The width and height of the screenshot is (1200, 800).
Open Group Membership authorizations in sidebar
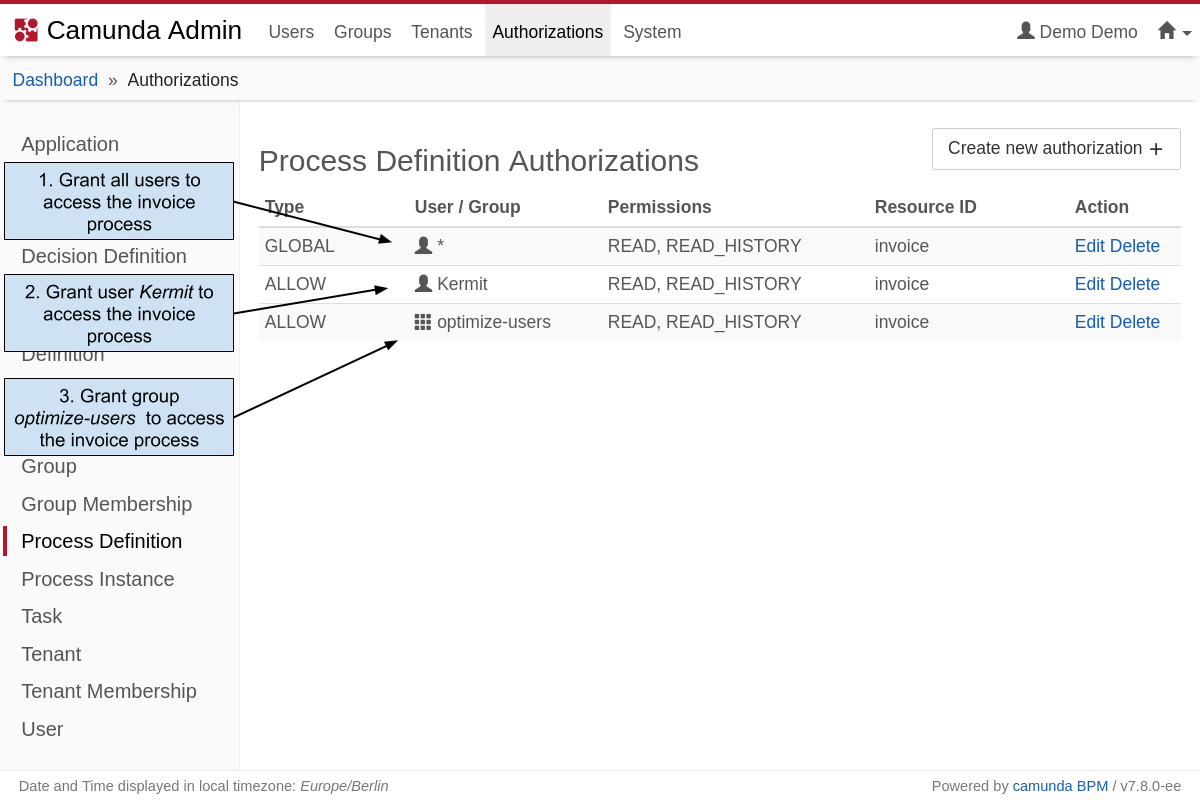click(x=106, y=504)
